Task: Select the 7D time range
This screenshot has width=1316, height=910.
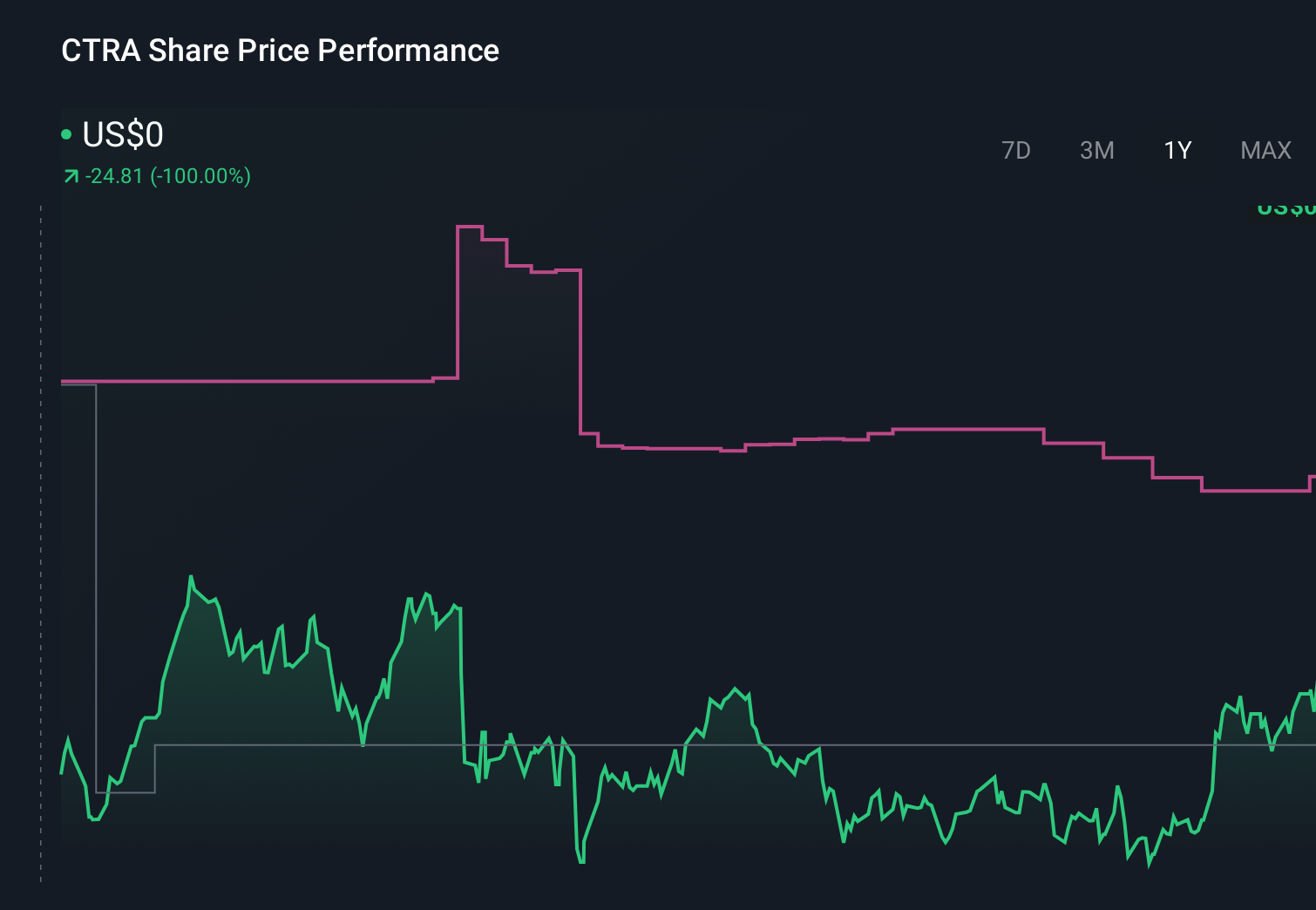Action: tap(1016, 150)
